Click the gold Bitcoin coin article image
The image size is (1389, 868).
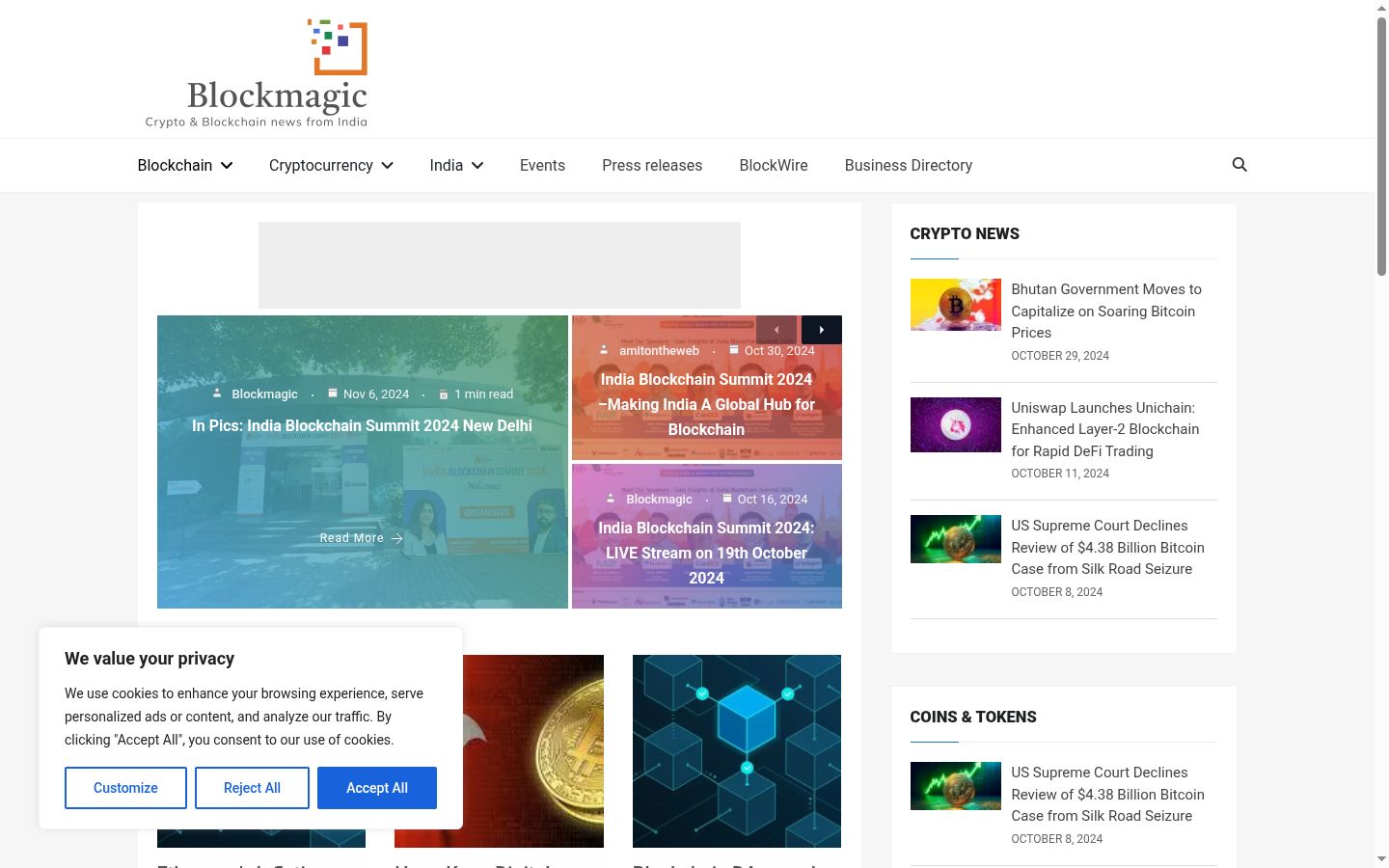(533, 751)
